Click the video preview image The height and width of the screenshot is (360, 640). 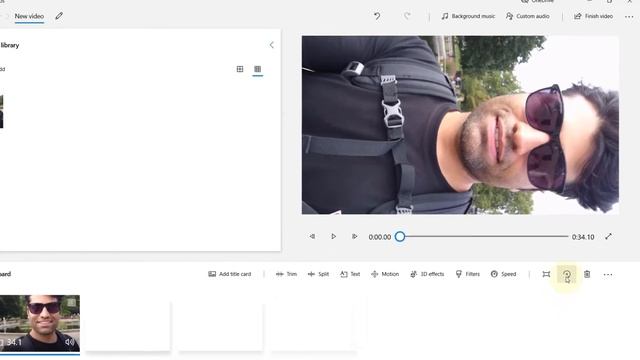[460, 125]
